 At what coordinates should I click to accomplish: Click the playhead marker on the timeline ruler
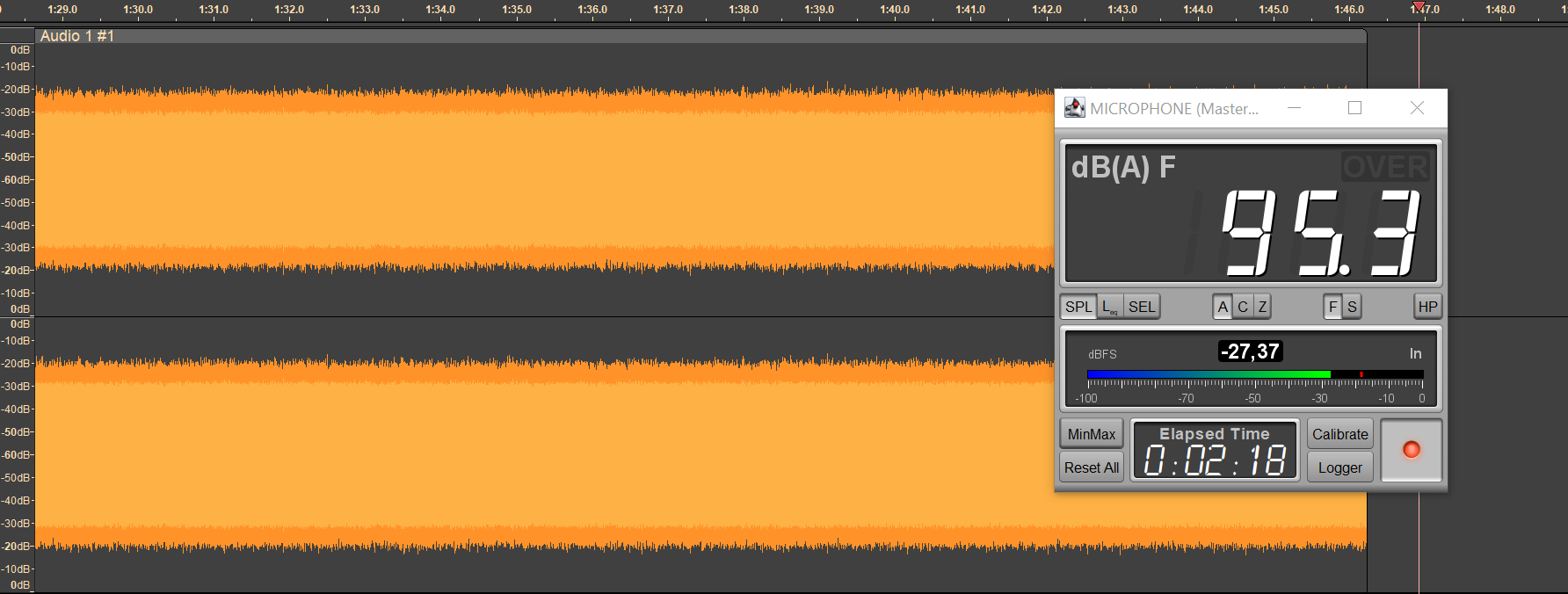(x=1419, y=7)
